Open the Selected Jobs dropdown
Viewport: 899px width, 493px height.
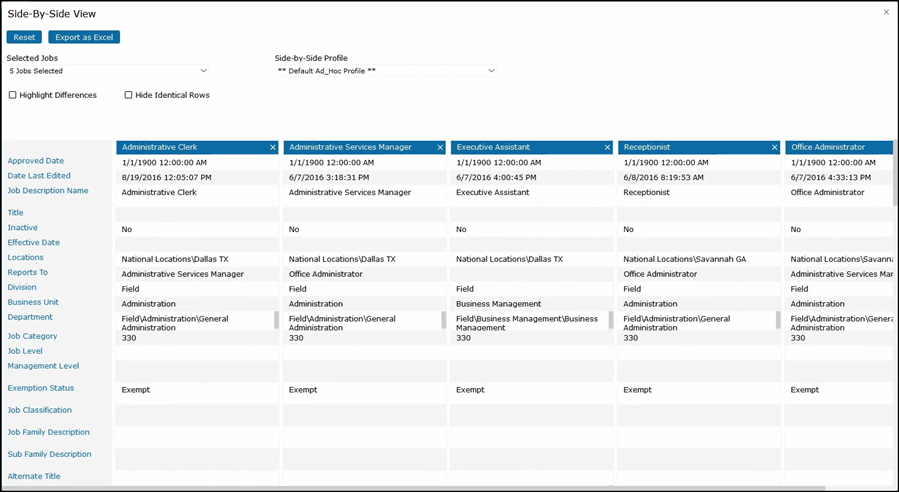coord(108,71)
